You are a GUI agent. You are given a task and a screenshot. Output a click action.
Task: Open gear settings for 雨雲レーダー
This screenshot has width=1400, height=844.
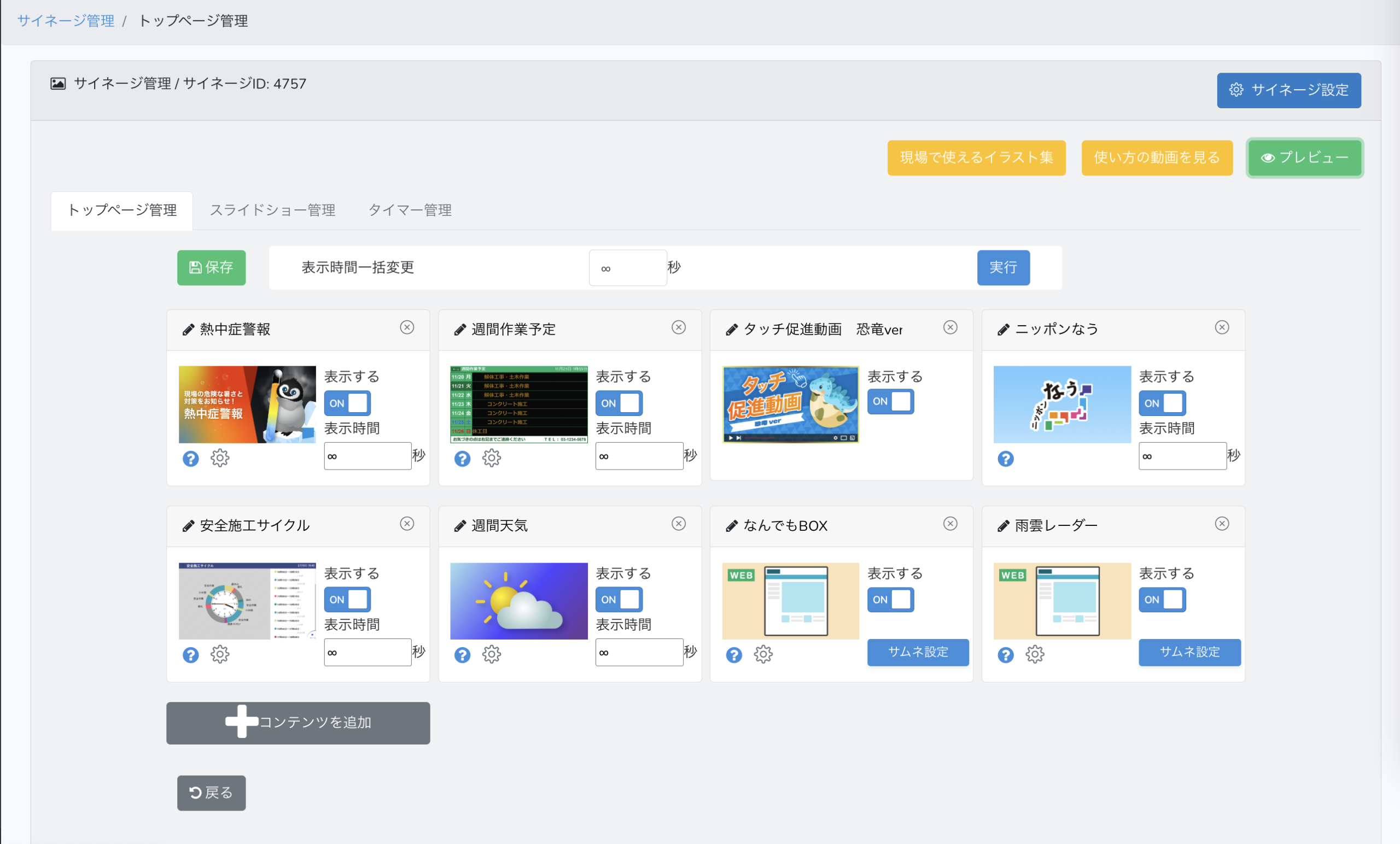click(x=1035, y=654)
